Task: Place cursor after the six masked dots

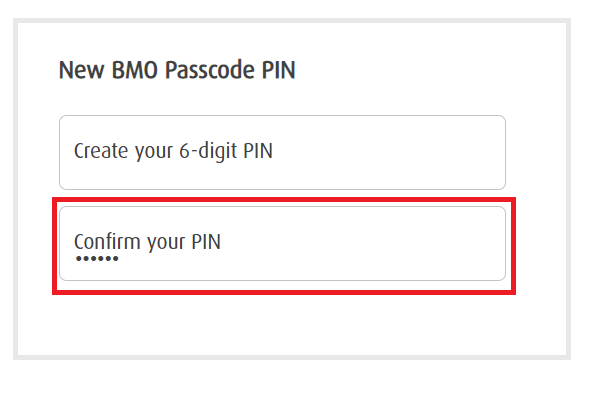Action: [x=121, y=259]
